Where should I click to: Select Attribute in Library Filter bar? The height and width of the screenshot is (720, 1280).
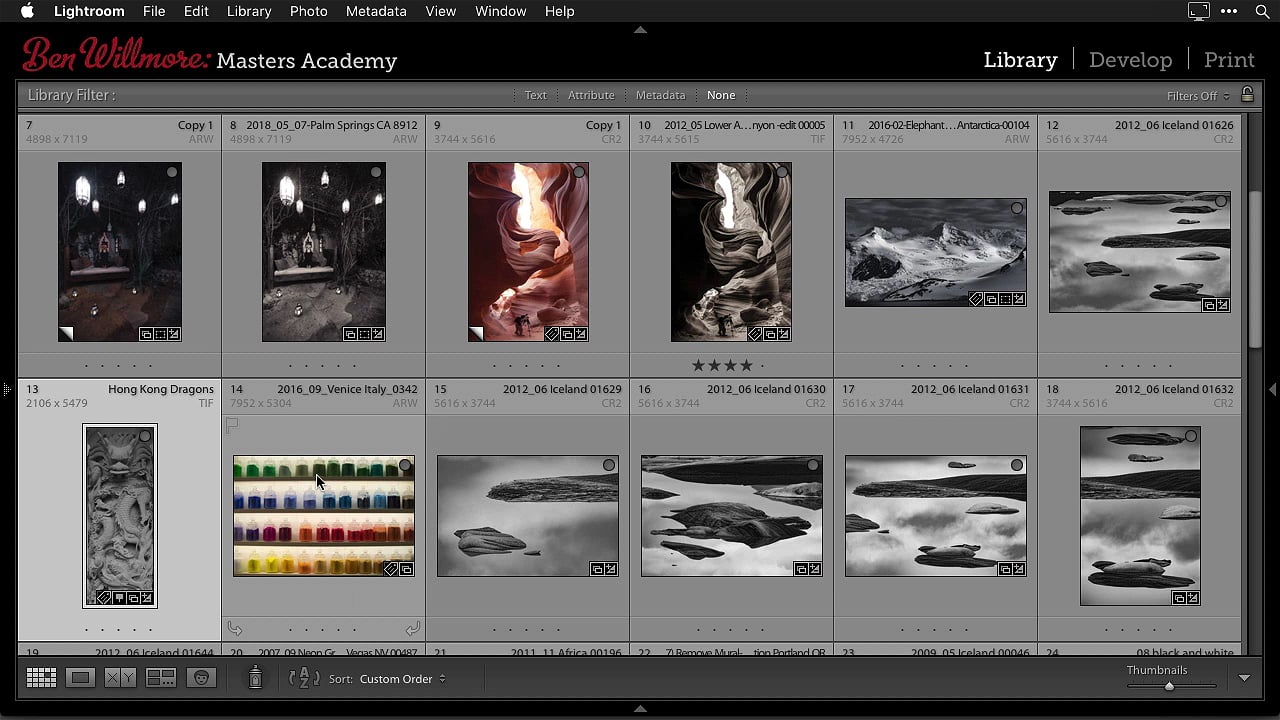[591, 95]
